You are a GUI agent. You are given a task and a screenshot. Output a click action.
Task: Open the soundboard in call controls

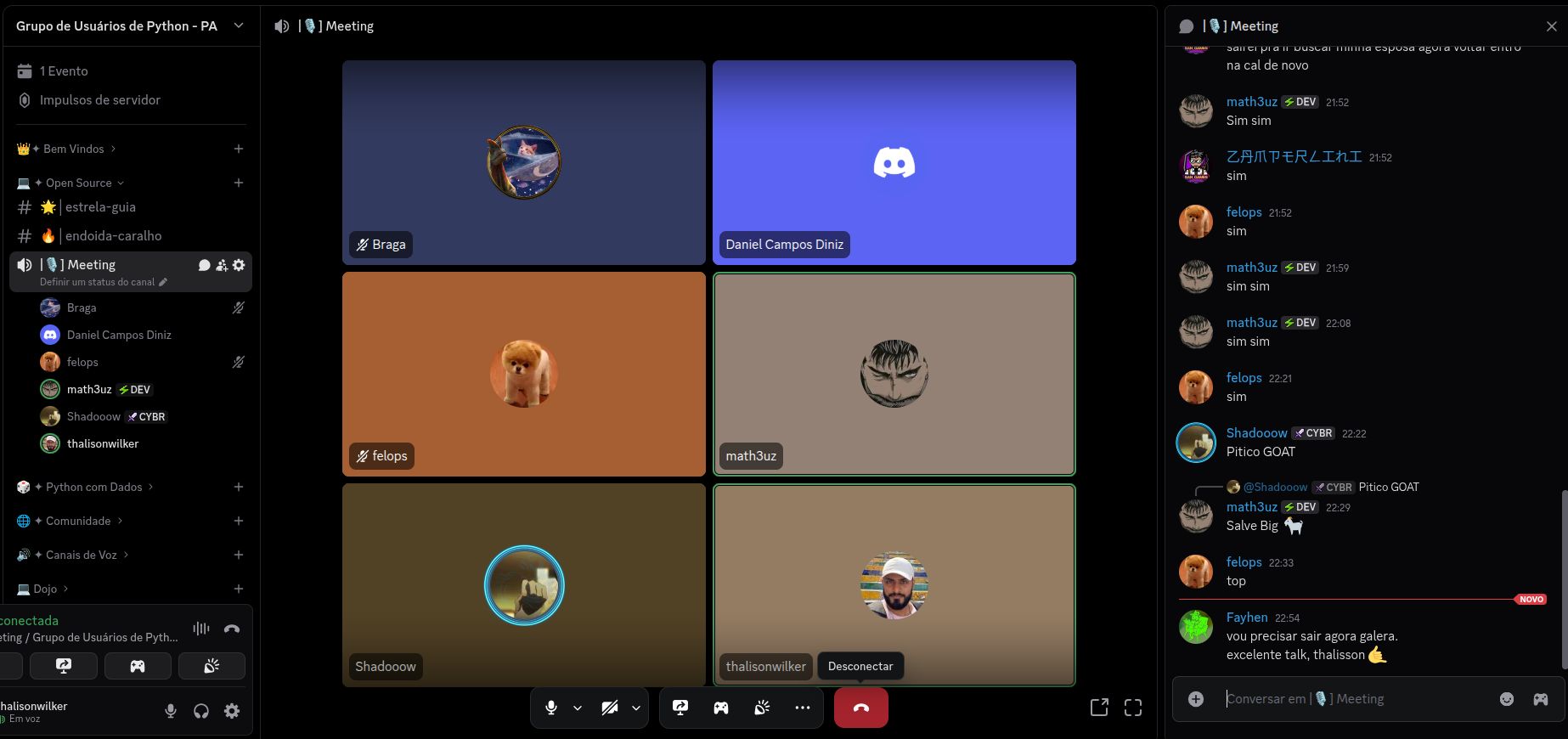(x=762, y=708)
